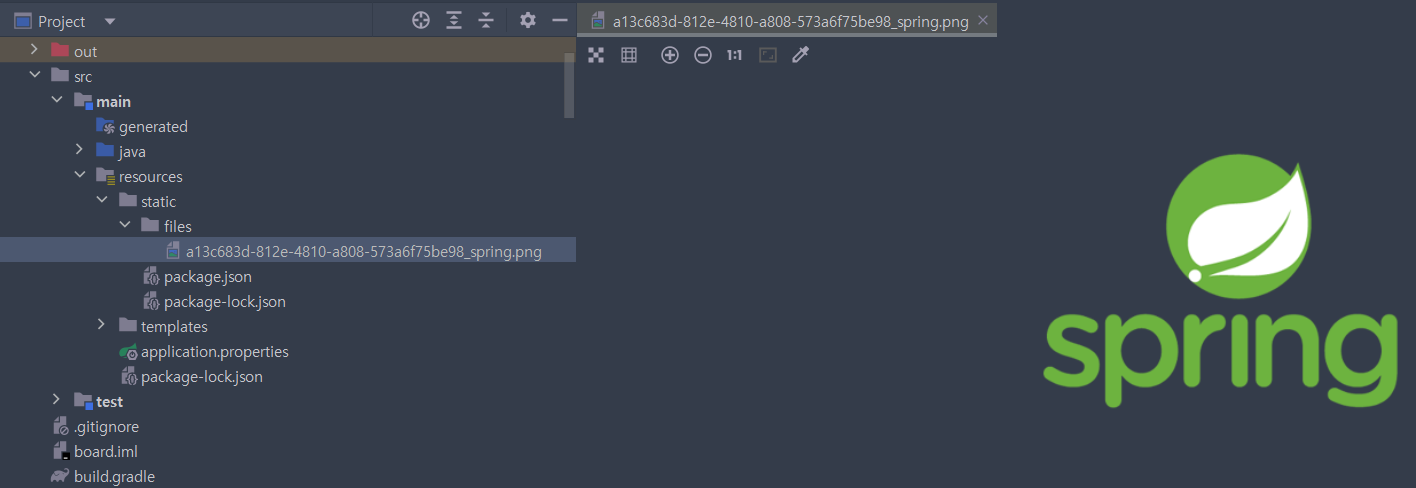The image size is (1416, 488).
Task: Click the spring.png file icon in tree
Action: [173, 251]
